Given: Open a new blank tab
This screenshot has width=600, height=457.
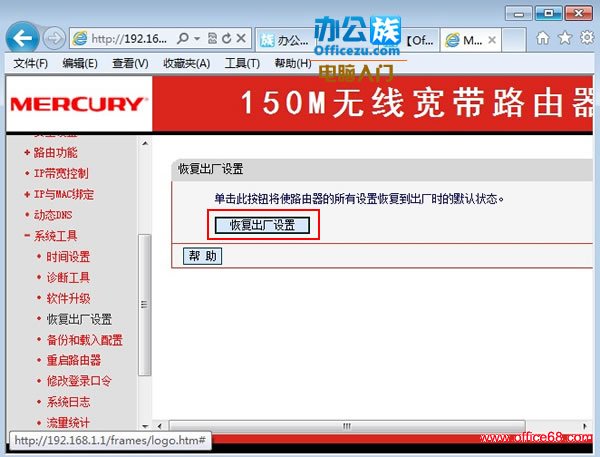Looking at the screenshot, I should tap(514, 39).
